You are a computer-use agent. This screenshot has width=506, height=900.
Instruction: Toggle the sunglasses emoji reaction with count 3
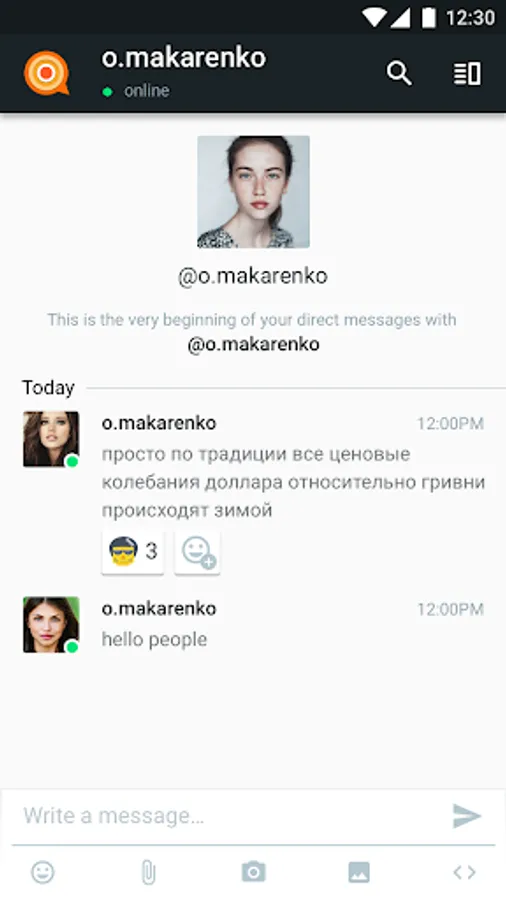click(x=133, y=552)
